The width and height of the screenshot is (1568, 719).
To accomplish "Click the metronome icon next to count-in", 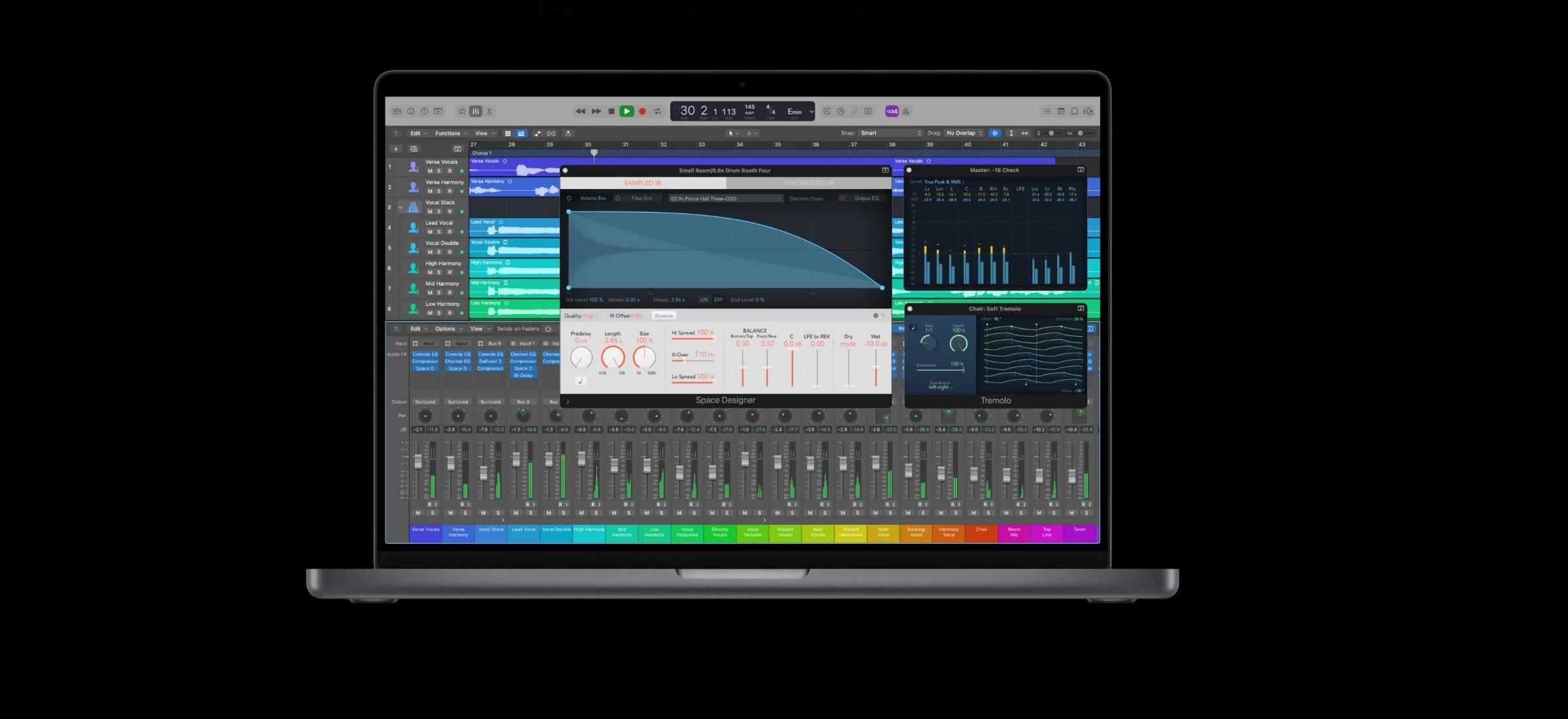I will pyautogui.click(x=906, y=111).
